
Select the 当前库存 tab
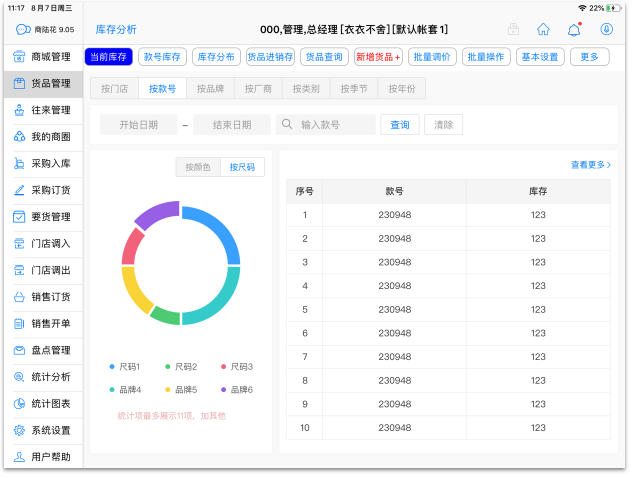coord(109,57)
